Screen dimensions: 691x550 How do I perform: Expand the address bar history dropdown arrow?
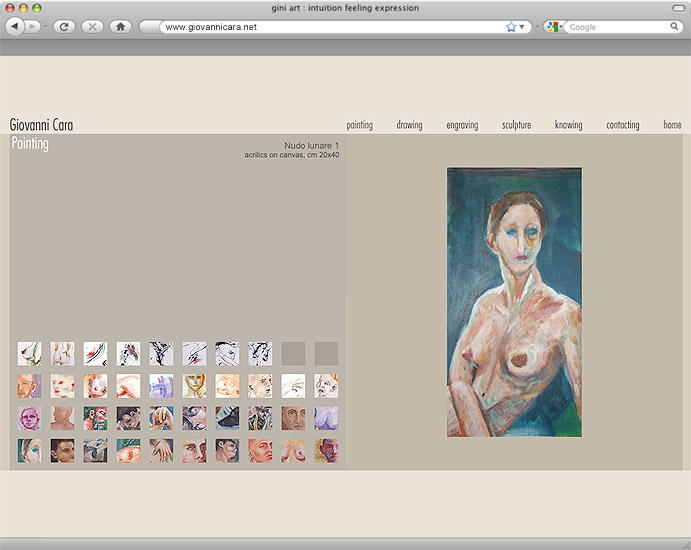pos(522,27)
